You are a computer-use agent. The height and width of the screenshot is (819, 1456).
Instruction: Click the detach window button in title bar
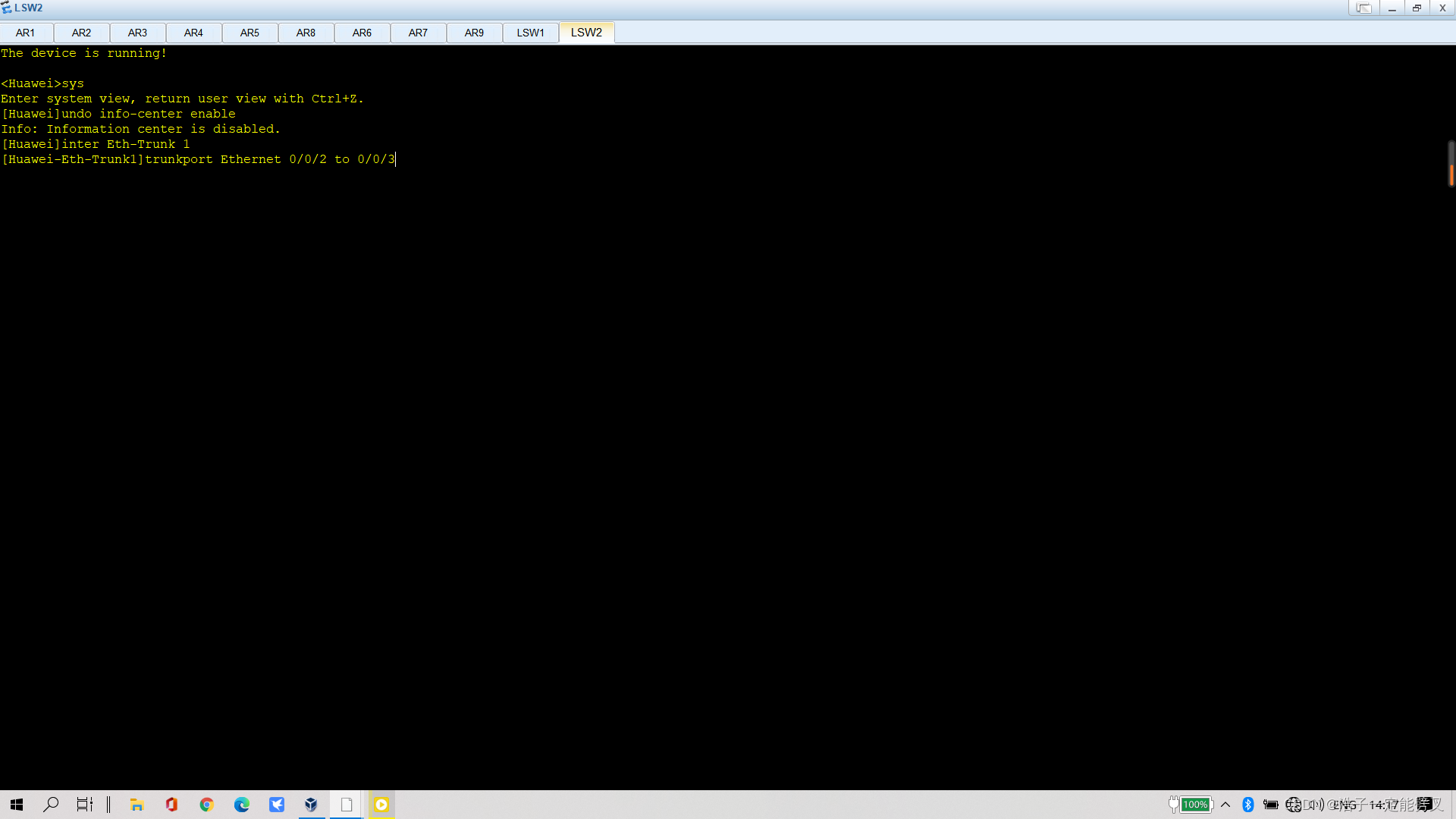click(1363, 8)
